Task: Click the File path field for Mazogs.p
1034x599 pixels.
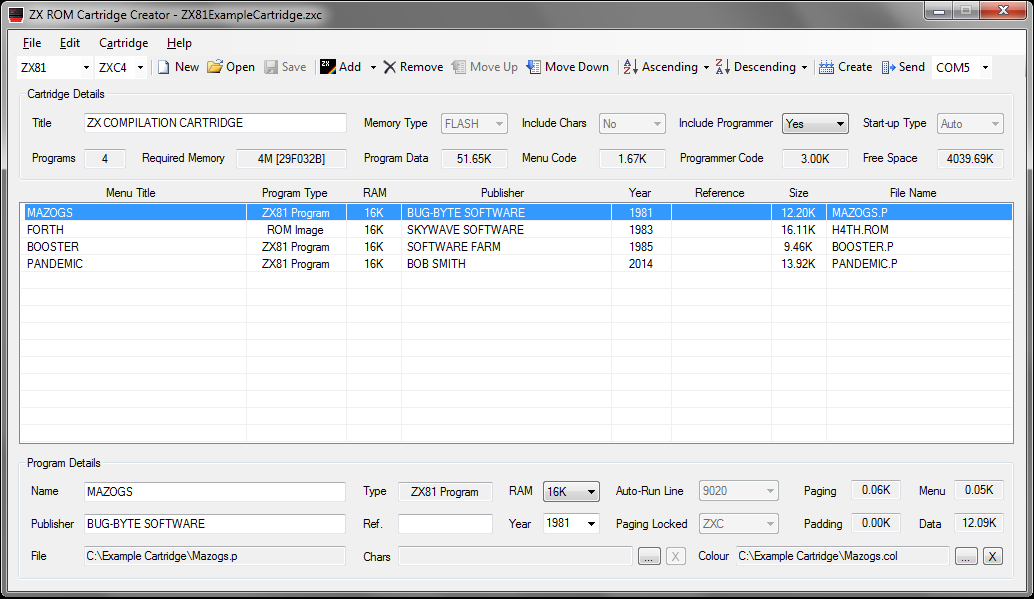Action: (215, 556)
